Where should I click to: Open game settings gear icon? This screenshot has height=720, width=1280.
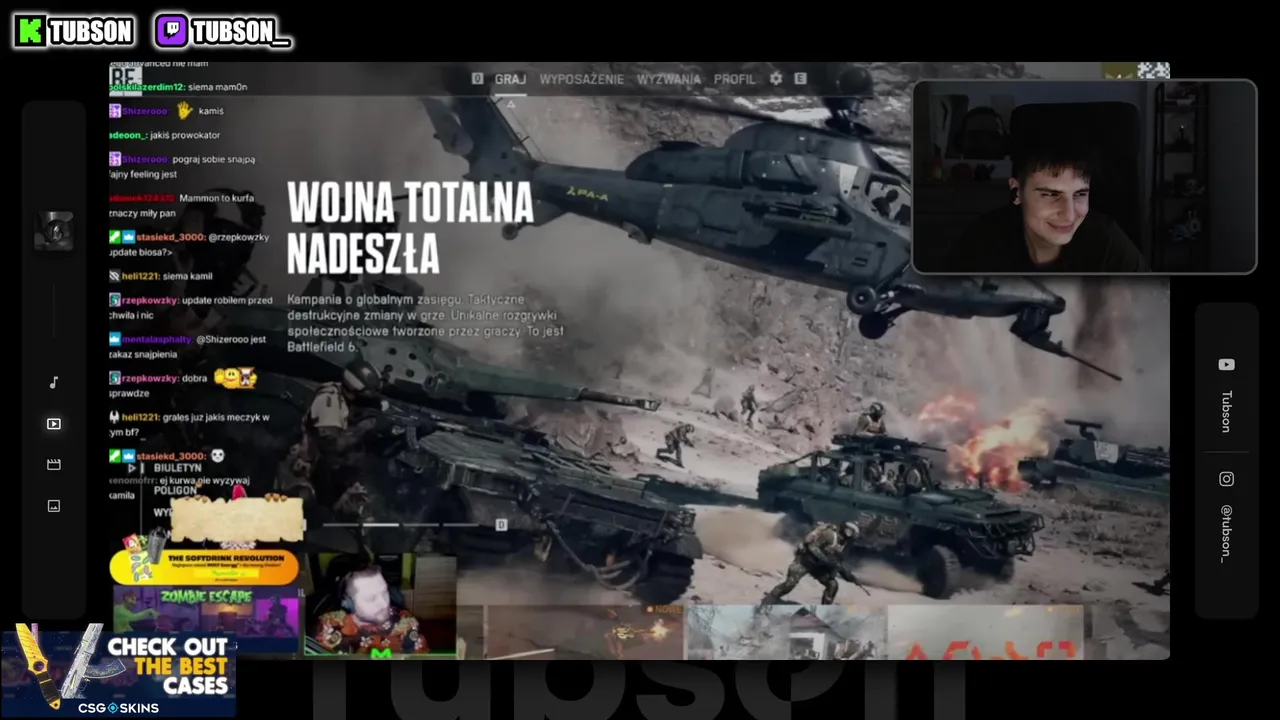click(x=775, y=78)
